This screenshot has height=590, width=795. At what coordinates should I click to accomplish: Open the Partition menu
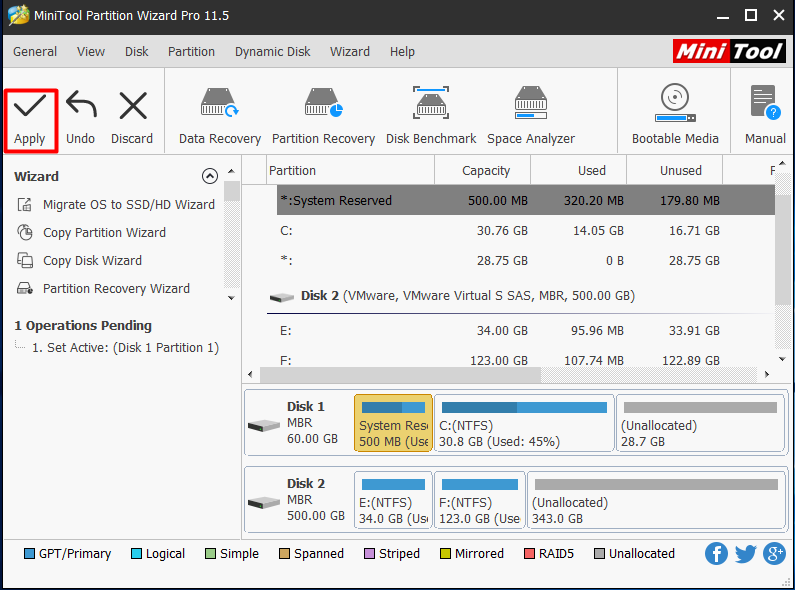coord(191,52)
